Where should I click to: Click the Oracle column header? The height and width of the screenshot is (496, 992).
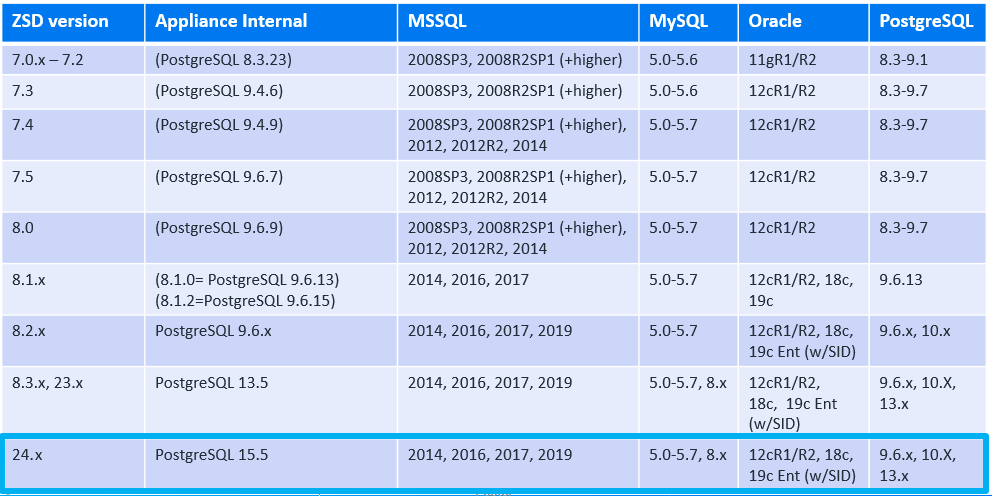tap(775, 21)
